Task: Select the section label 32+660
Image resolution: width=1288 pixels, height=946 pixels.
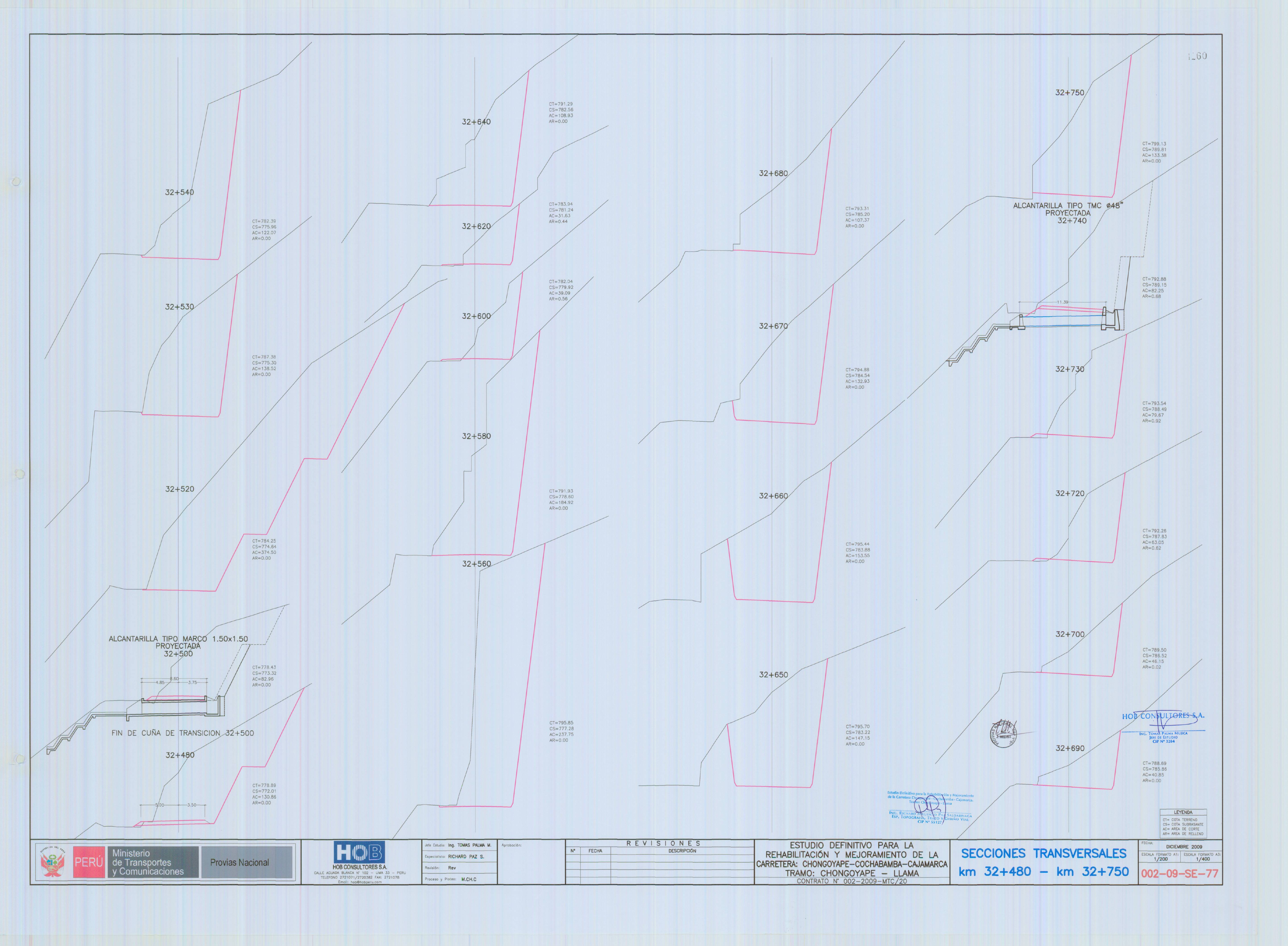Action: pos(773,496)
